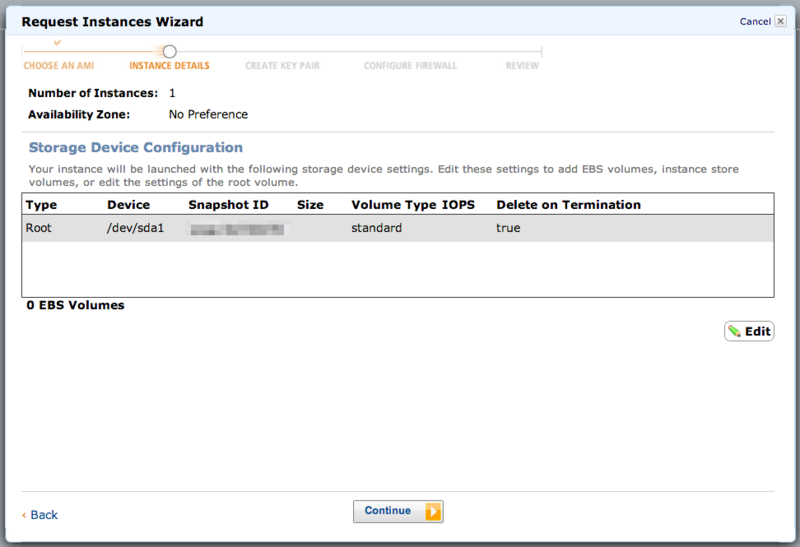Click the Cancel link
Image resolution: width=800 pixels, height=547 pixels.
click(x=755, y=21)
